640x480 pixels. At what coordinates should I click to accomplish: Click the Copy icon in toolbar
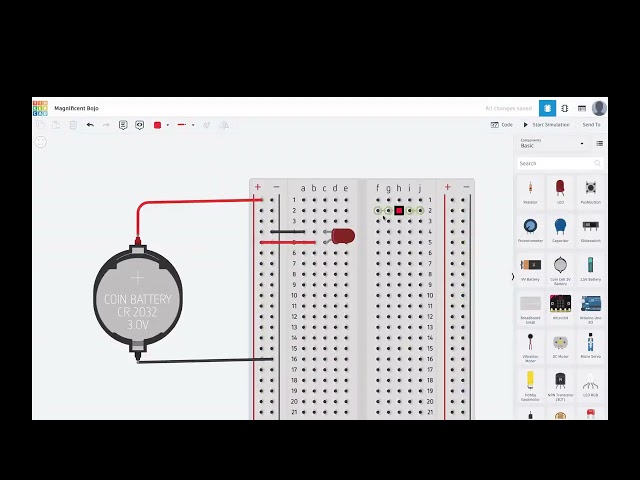tap(40, 125)
